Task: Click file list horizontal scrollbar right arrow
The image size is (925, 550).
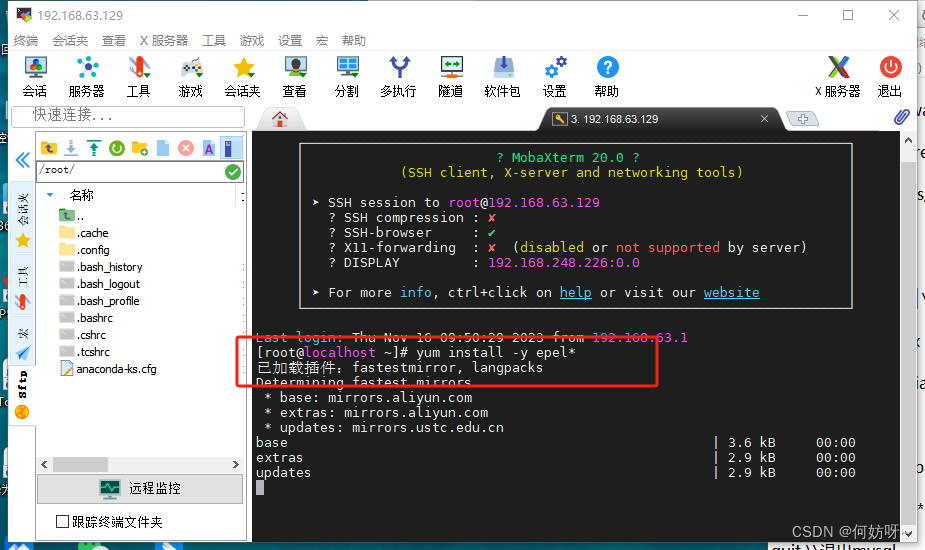Action: (236, 464)
